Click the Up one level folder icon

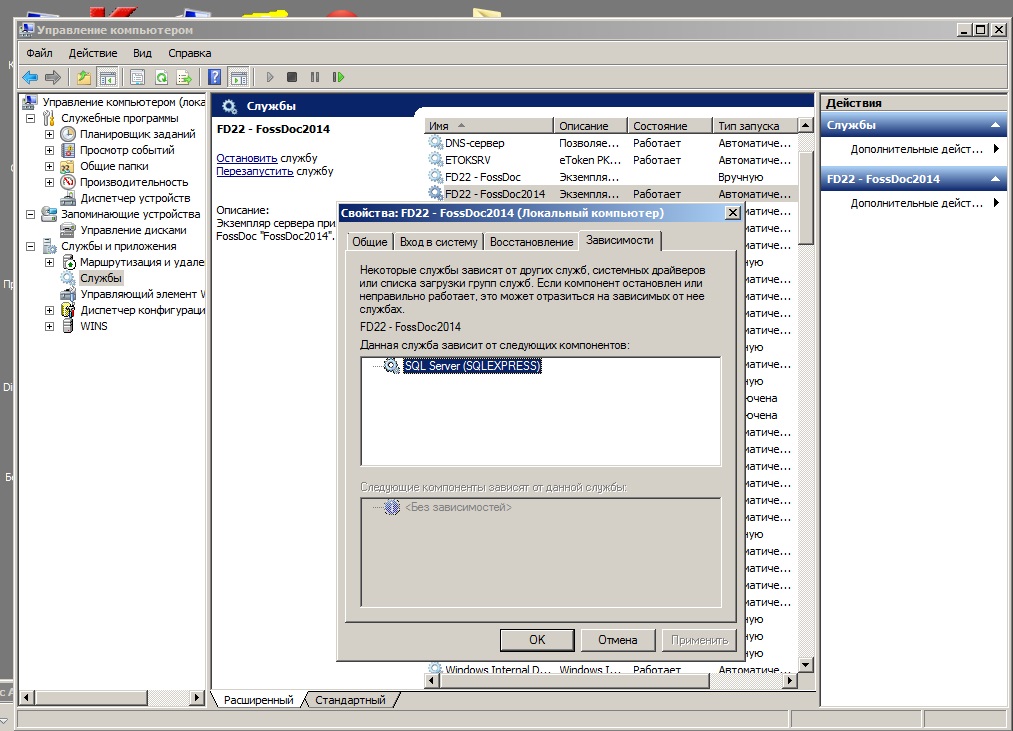click(x=83, y=77)
